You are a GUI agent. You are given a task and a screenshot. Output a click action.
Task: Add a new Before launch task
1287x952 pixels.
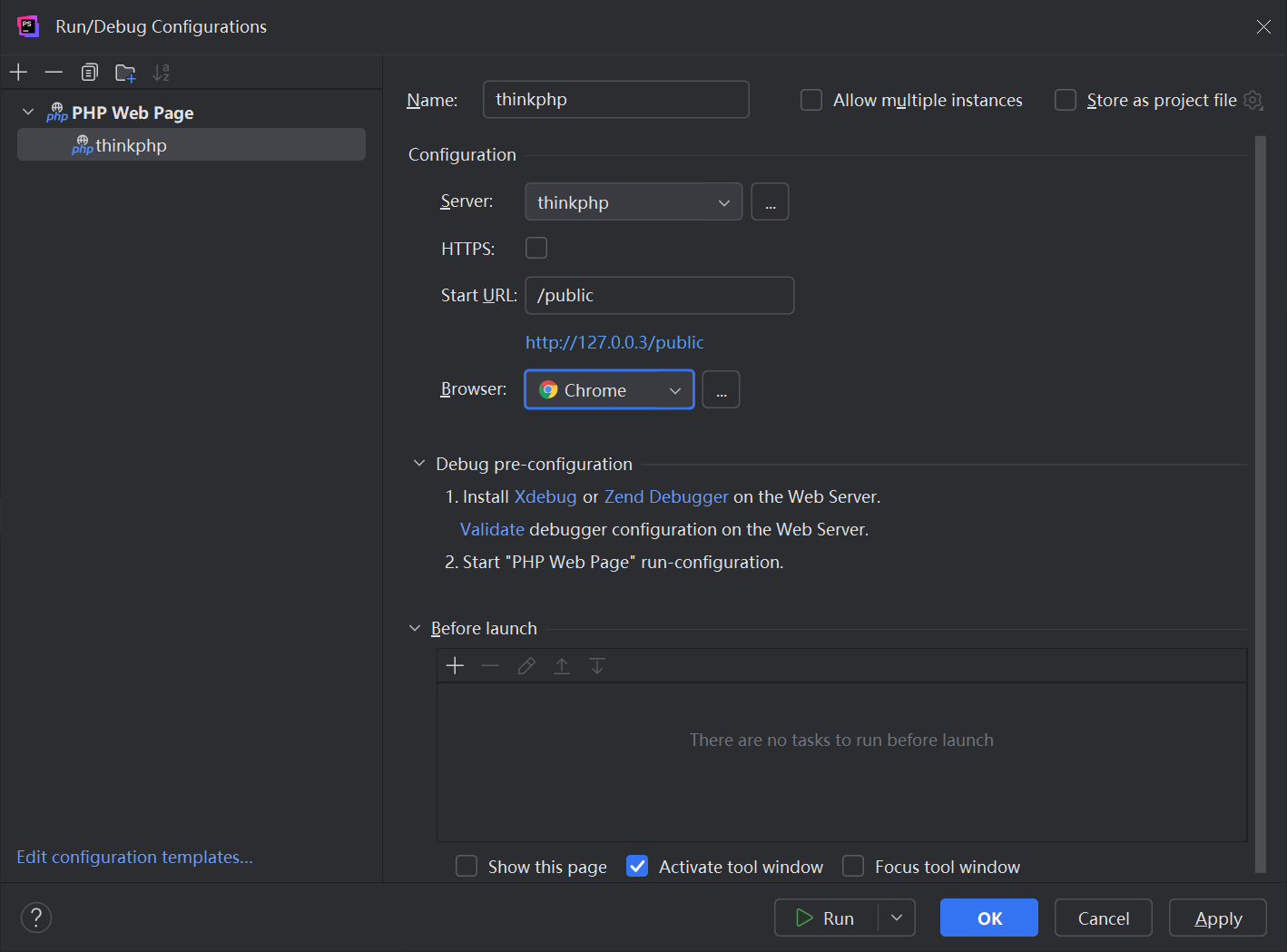click(455, 666)
